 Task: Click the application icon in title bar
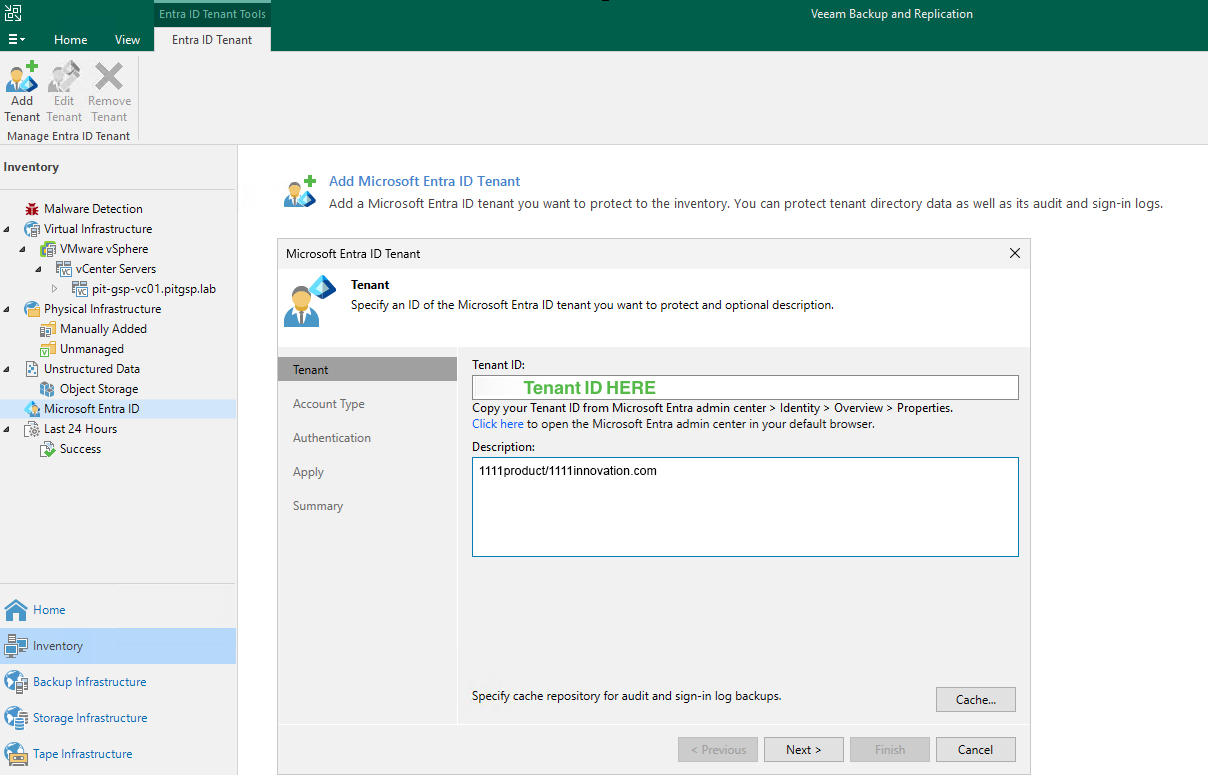click(x=13, y=13)
